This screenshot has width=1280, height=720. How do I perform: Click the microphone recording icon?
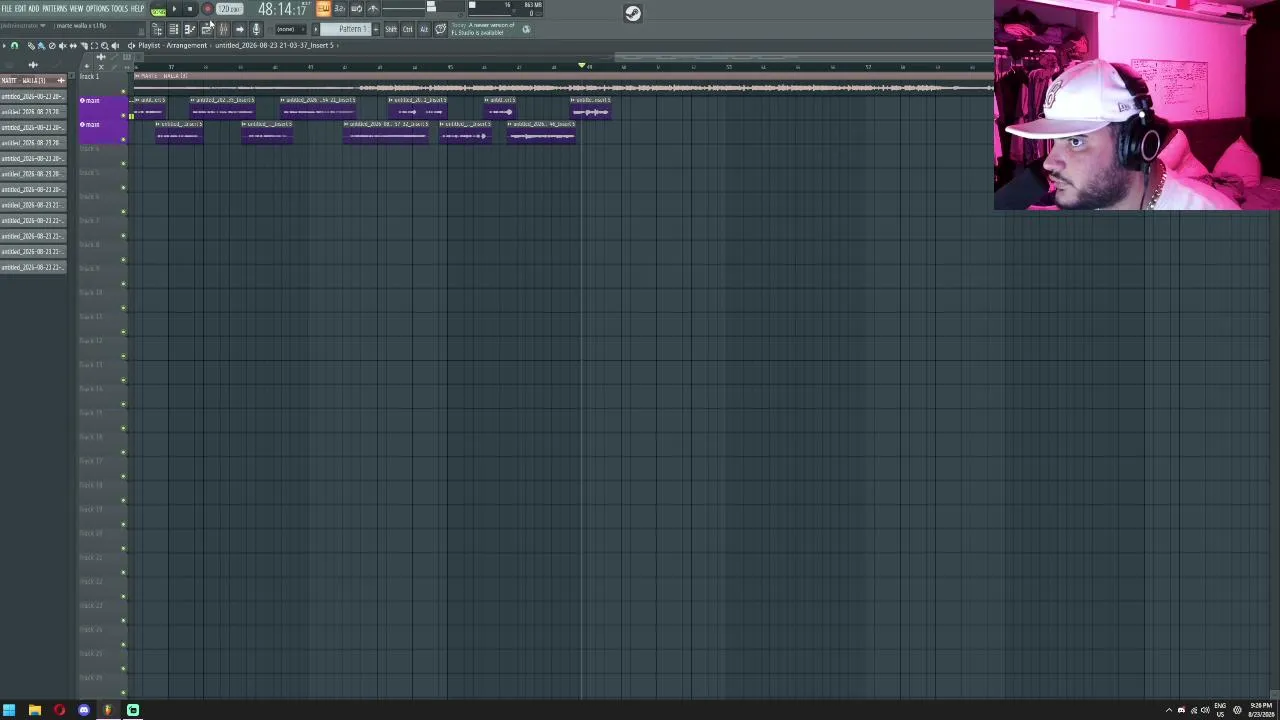click(x=256, y=29)
